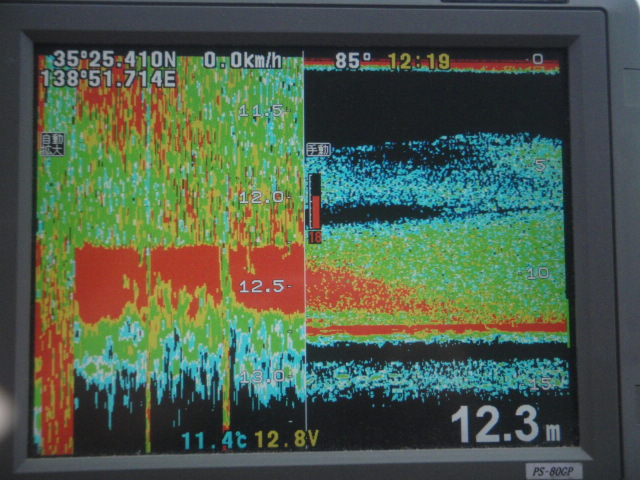This screenshot has width=640, height=480.
Task: Click the vertical divider between sonar panels
Action: [305, 300]
